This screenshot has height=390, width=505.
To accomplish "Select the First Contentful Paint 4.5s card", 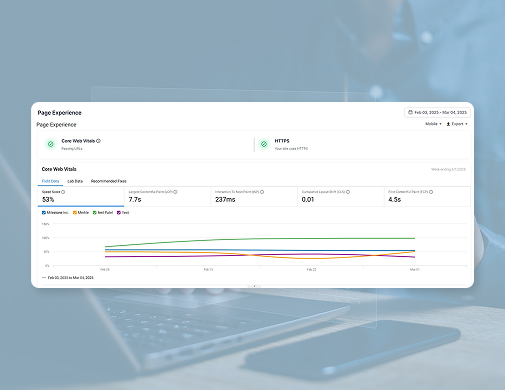I will (427, 196).
